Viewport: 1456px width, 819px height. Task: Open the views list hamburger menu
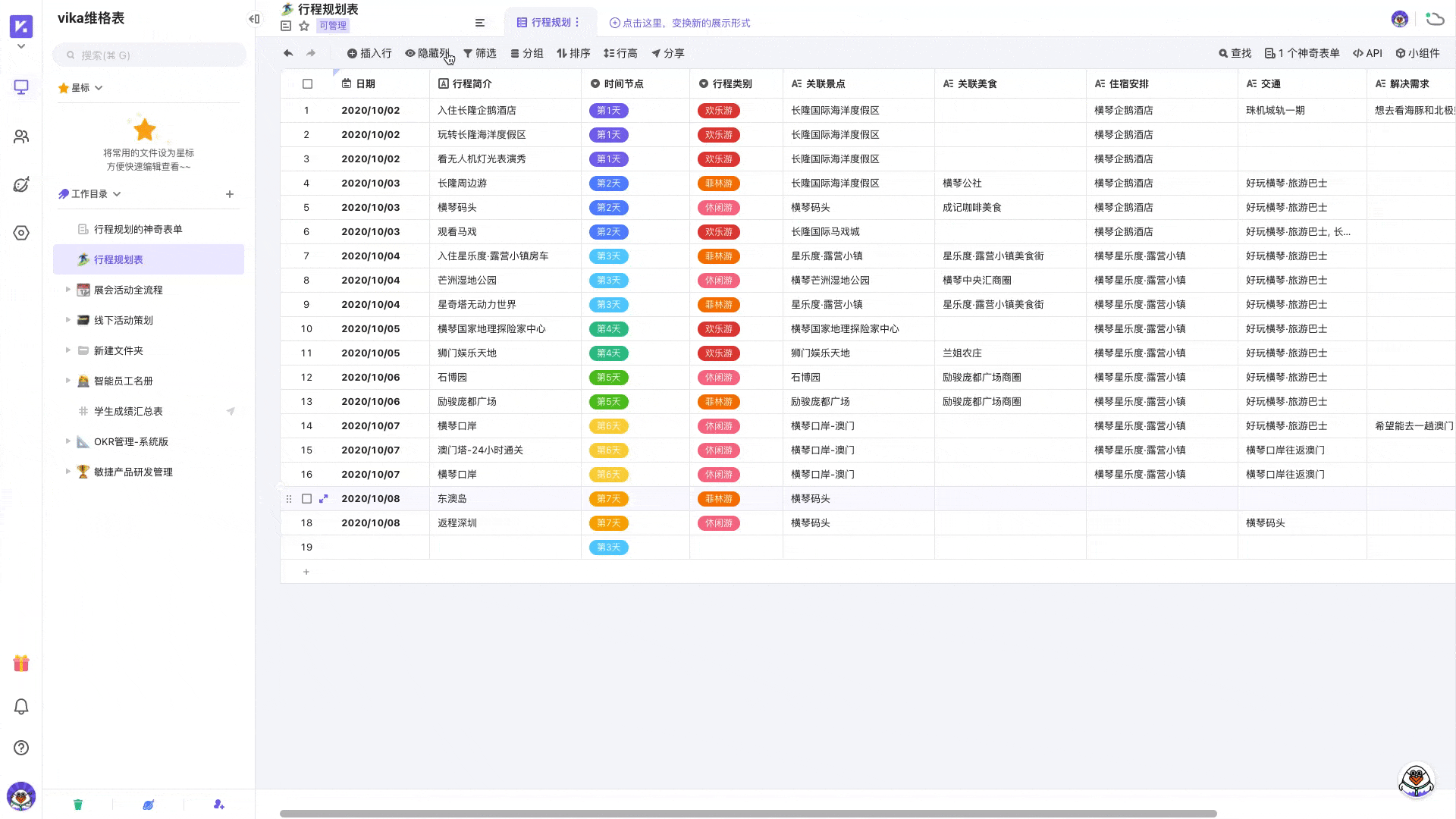(479, 22)
